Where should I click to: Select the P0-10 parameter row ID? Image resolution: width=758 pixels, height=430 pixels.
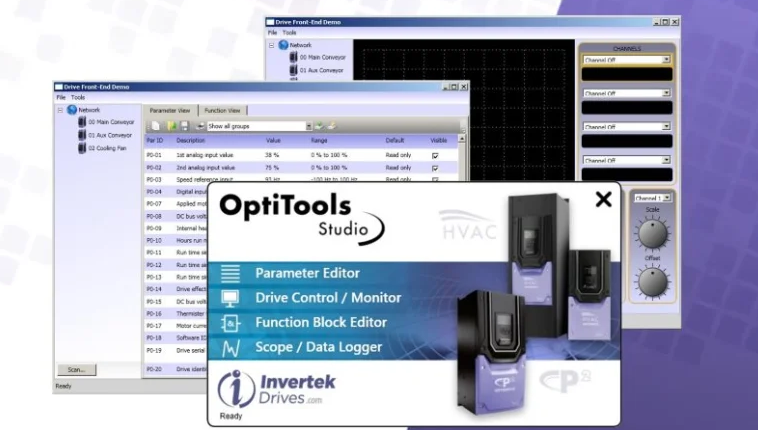tap(154, 240)
